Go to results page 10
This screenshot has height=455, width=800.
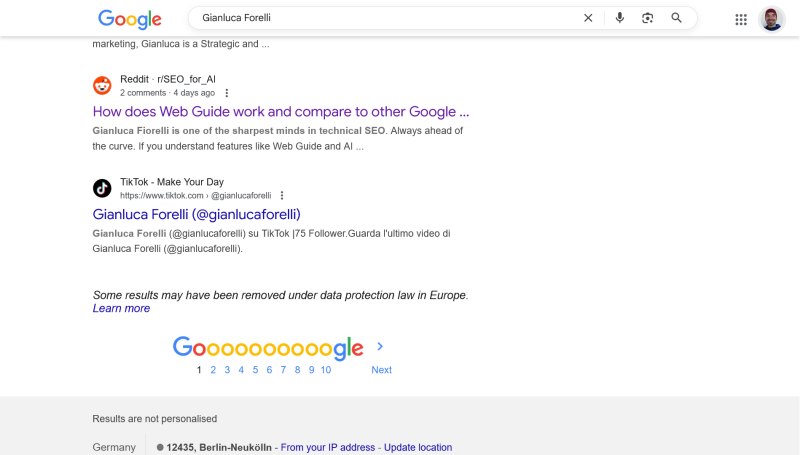pos(325,370)
